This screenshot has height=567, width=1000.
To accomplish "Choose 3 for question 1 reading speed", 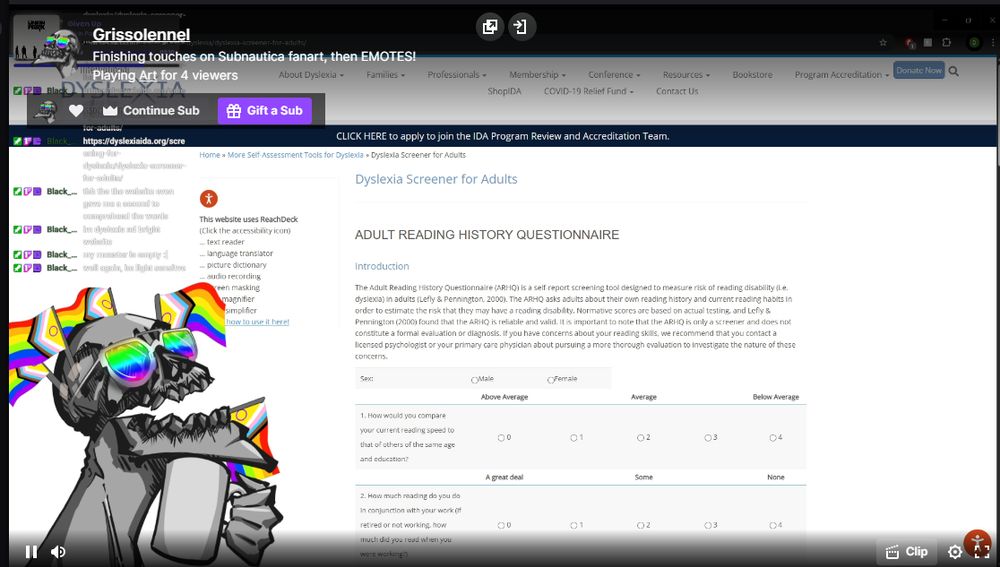I will pos(707,438).
